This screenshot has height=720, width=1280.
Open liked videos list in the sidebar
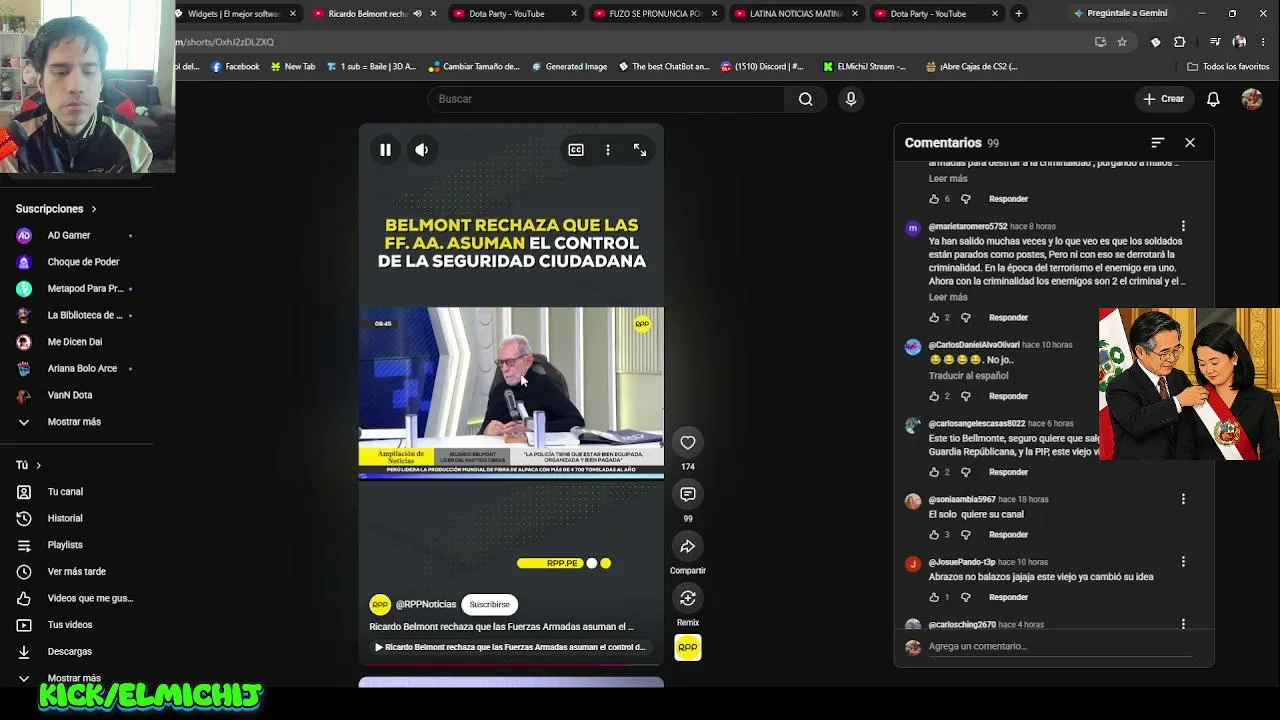(x=77, y=598)
